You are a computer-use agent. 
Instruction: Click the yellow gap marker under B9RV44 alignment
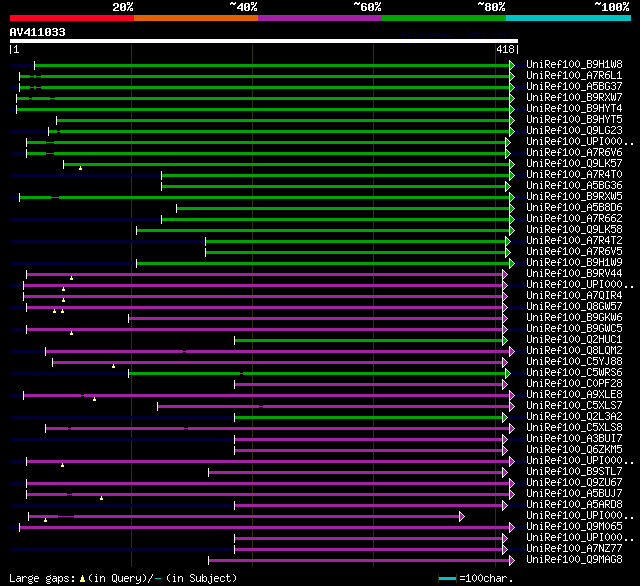click(x=71, y=278)
